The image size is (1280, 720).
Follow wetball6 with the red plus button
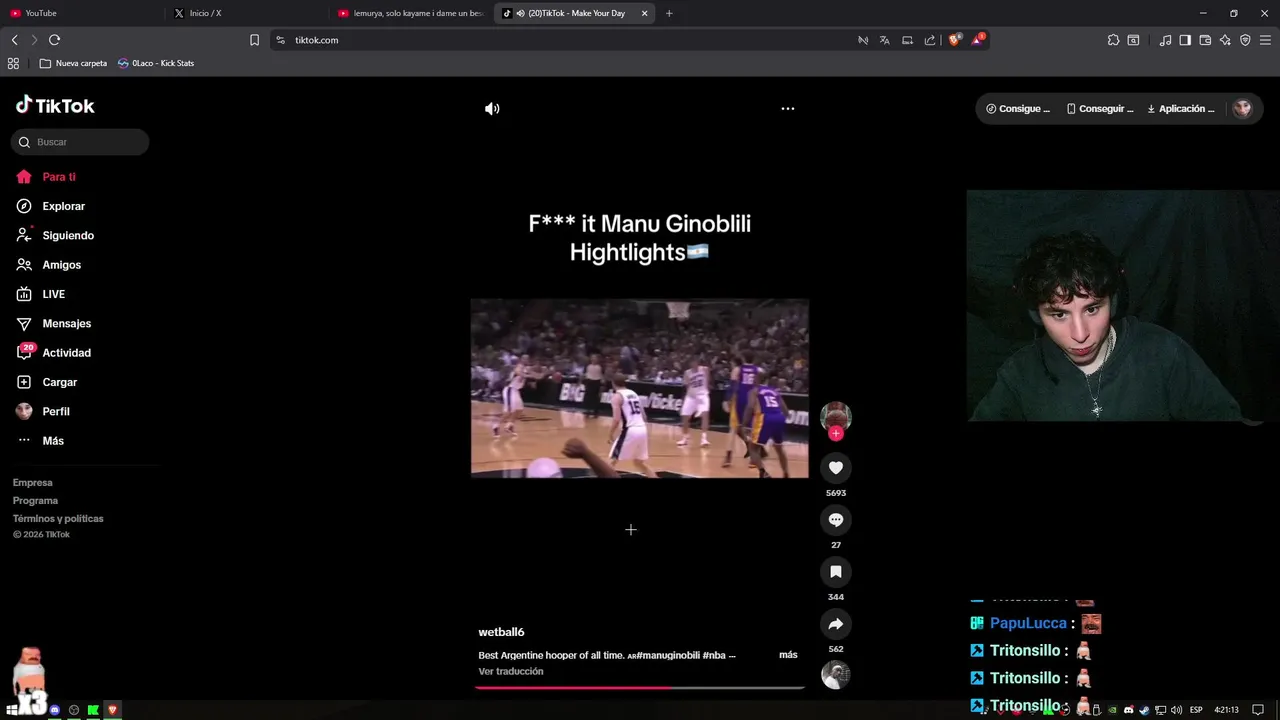coord(836,433)
